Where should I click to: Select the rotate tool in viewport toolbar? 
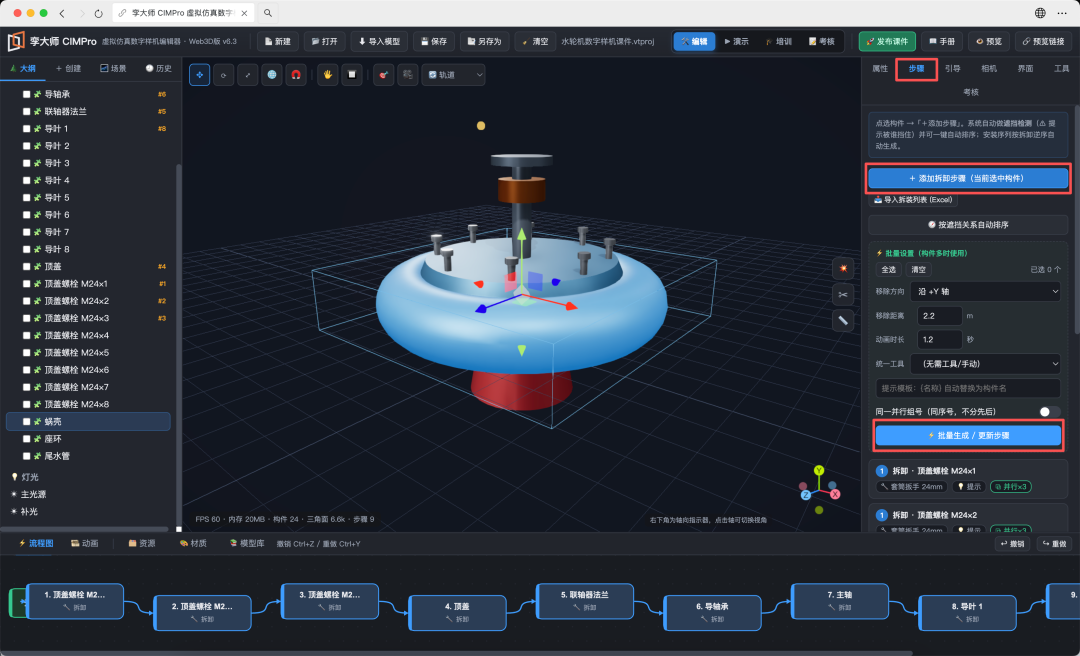click(223, 74)
